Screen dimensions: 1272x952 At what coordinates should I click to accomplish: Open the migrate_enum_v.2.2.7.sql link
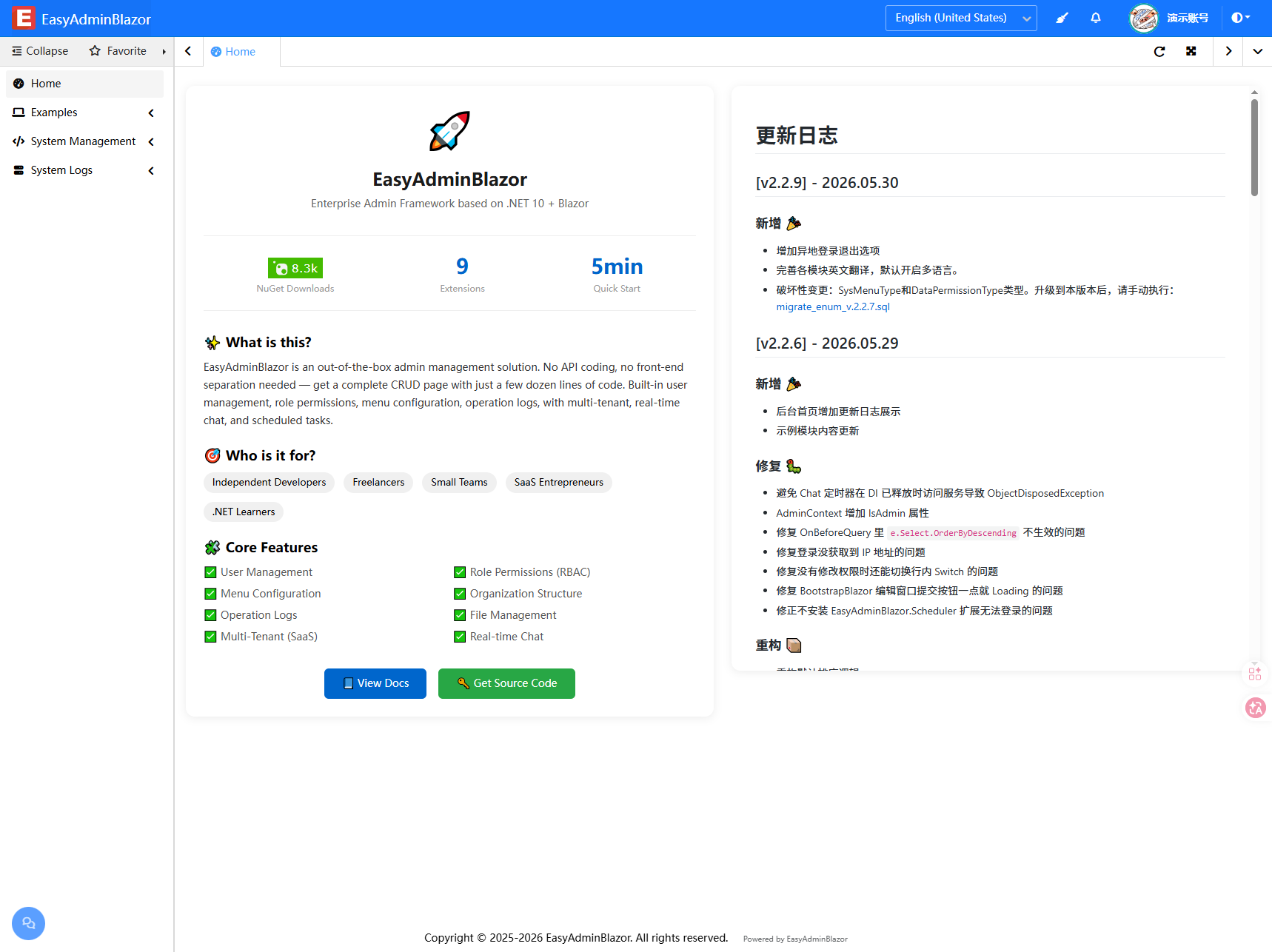[833, 307]
